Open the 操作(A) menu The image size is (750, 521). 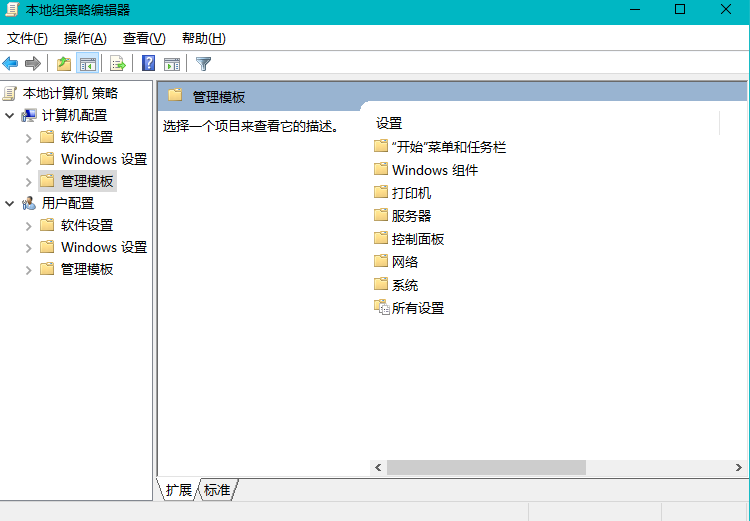[85, 38]
